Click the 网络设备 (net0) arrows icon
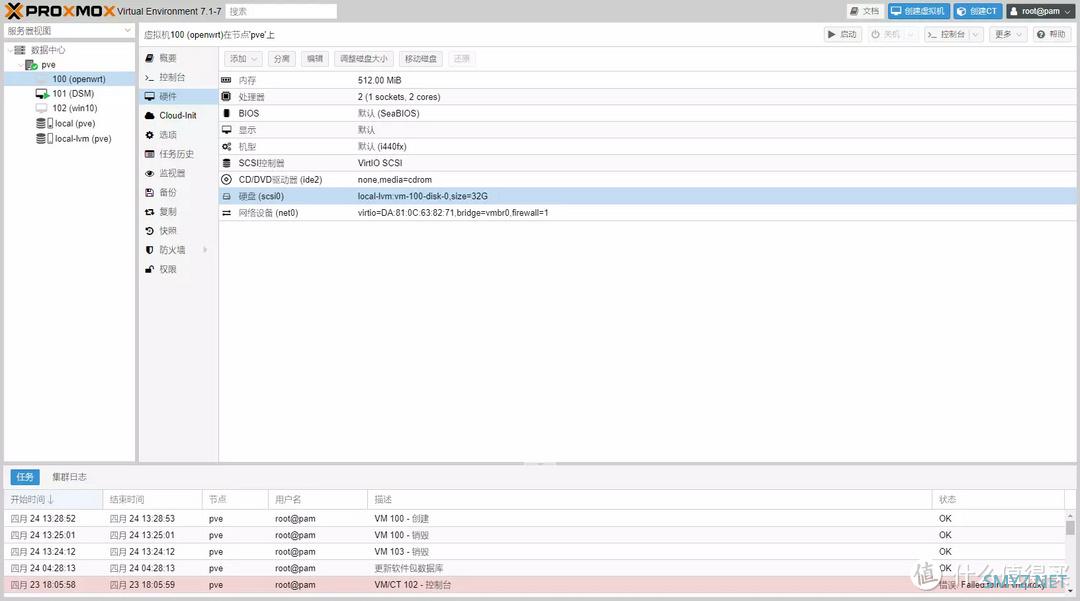The height and width of the screenshot is (601, 1080). (x=226, y=213)
